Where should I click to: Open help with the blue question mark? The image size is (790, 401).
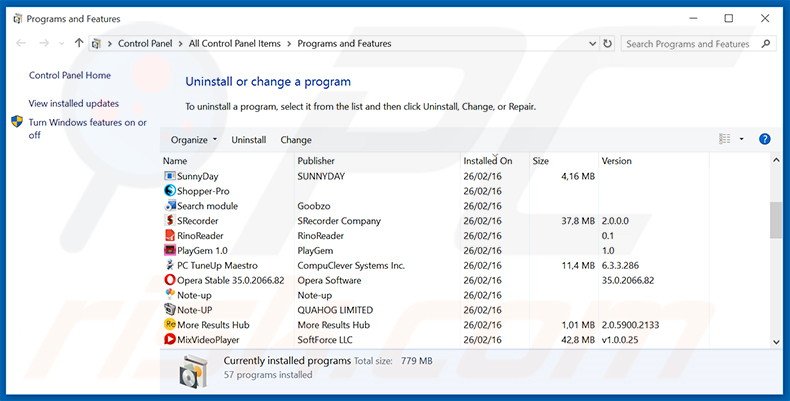764,139
